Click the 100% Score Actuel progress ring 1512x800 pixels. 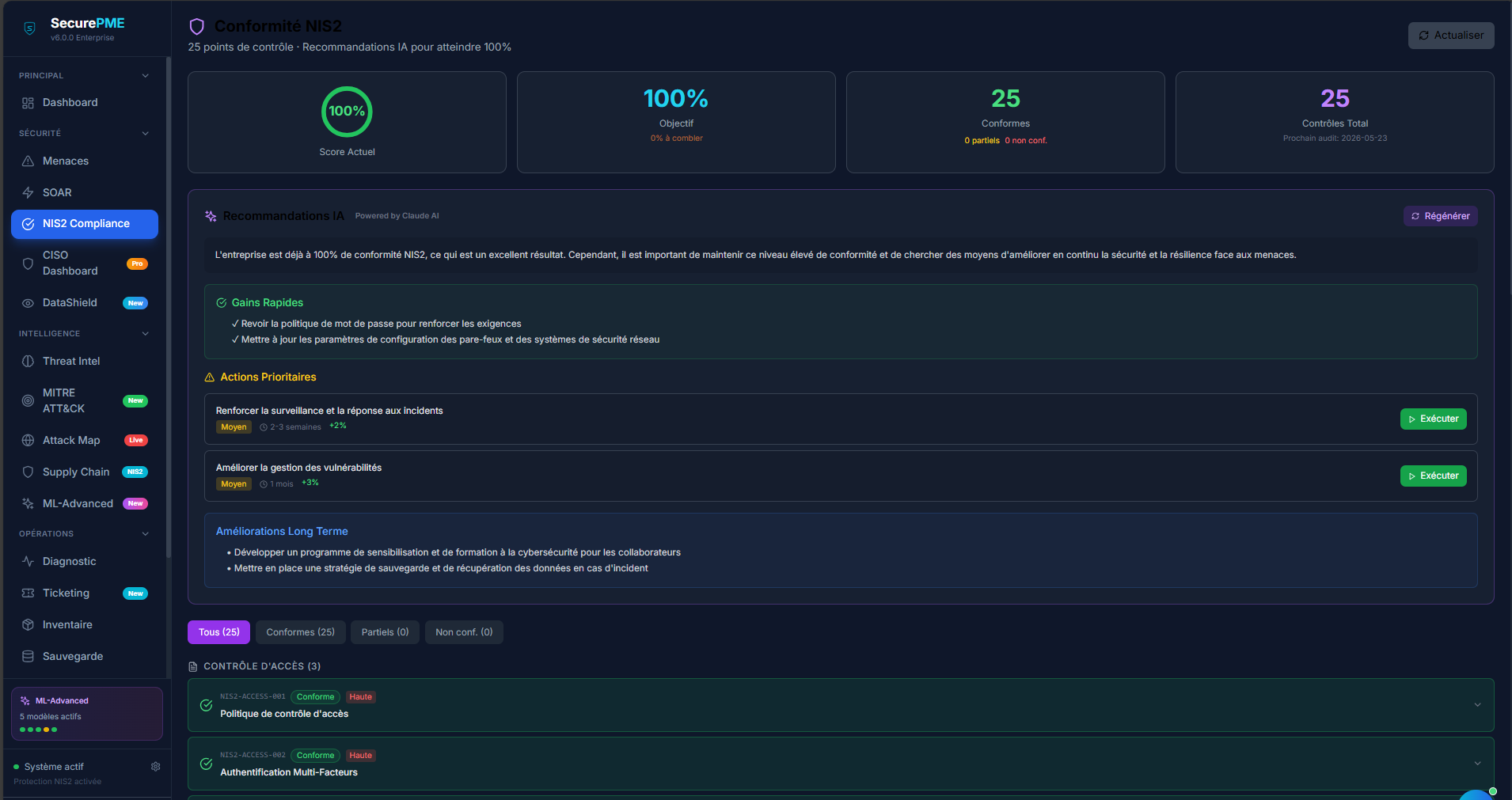point(347,112)
